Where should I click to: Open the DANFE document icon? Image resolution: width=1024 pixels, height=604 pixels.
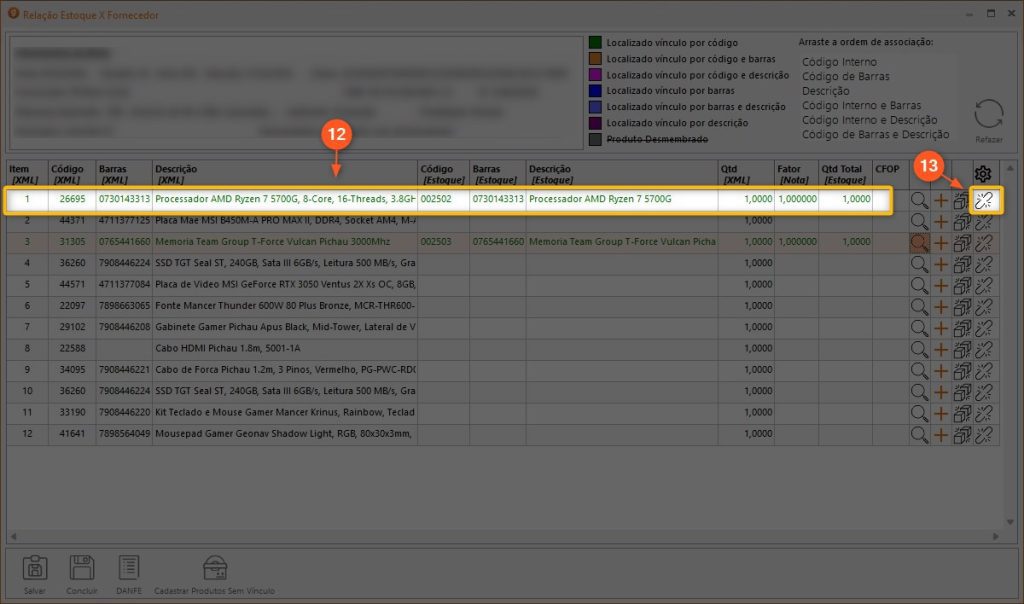tap(128, 570)
